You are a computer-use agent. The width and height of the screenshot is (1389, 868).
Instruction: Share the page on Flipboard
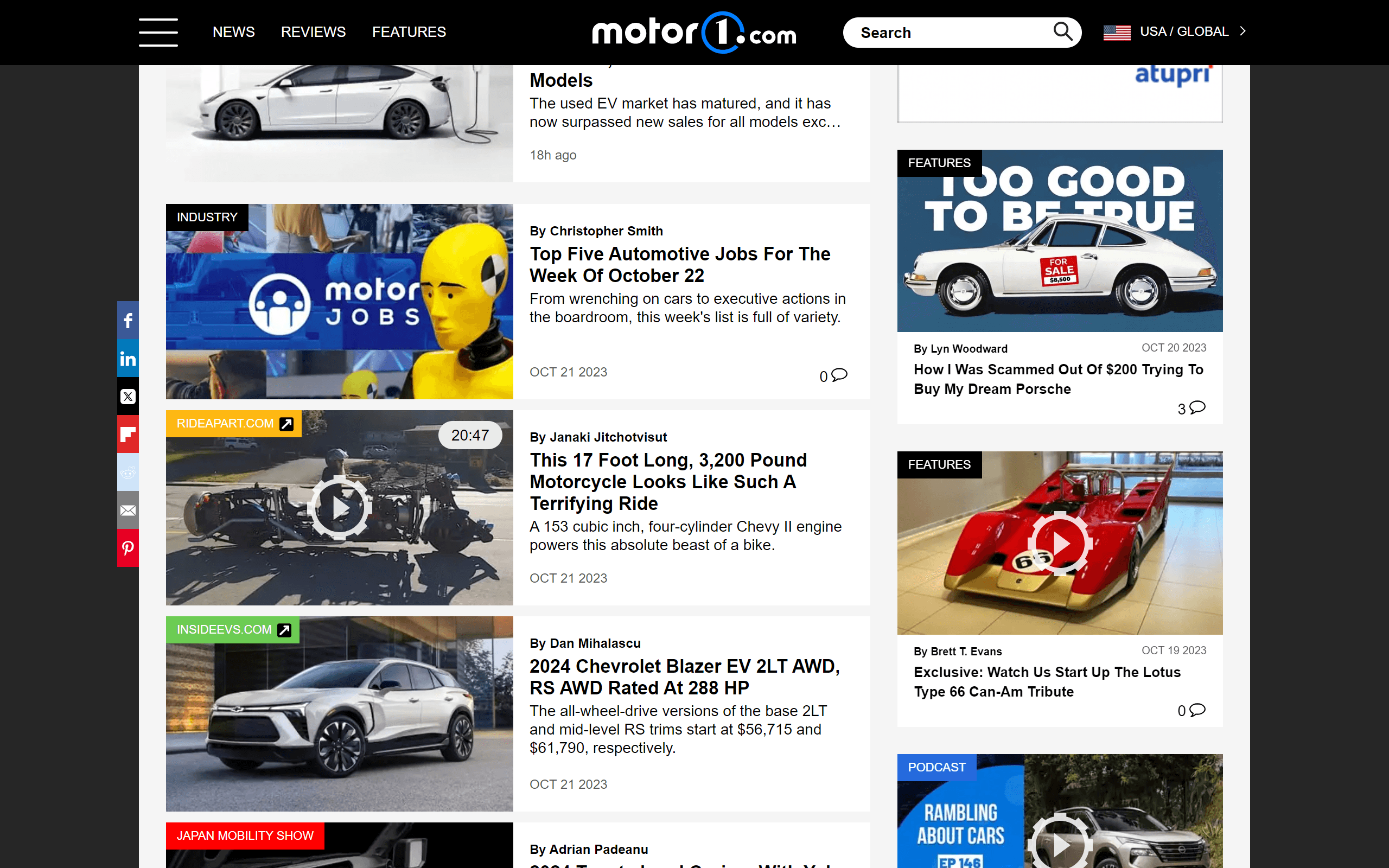point(128,434)
